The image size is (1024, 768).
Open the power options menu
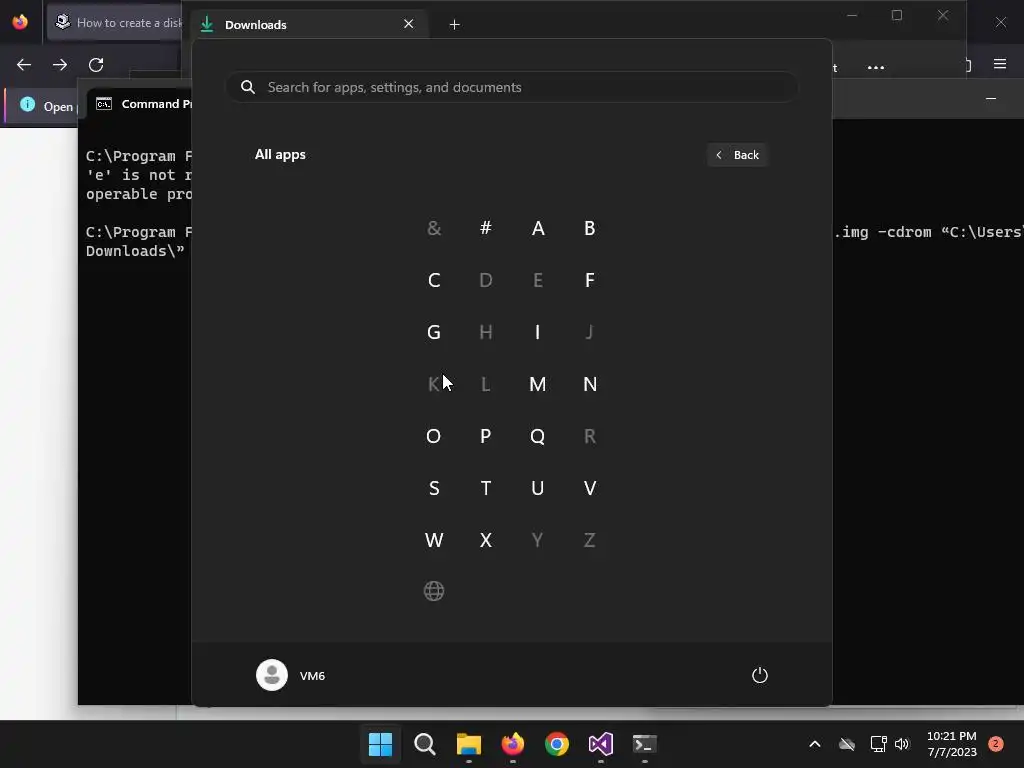coord(760,675)
